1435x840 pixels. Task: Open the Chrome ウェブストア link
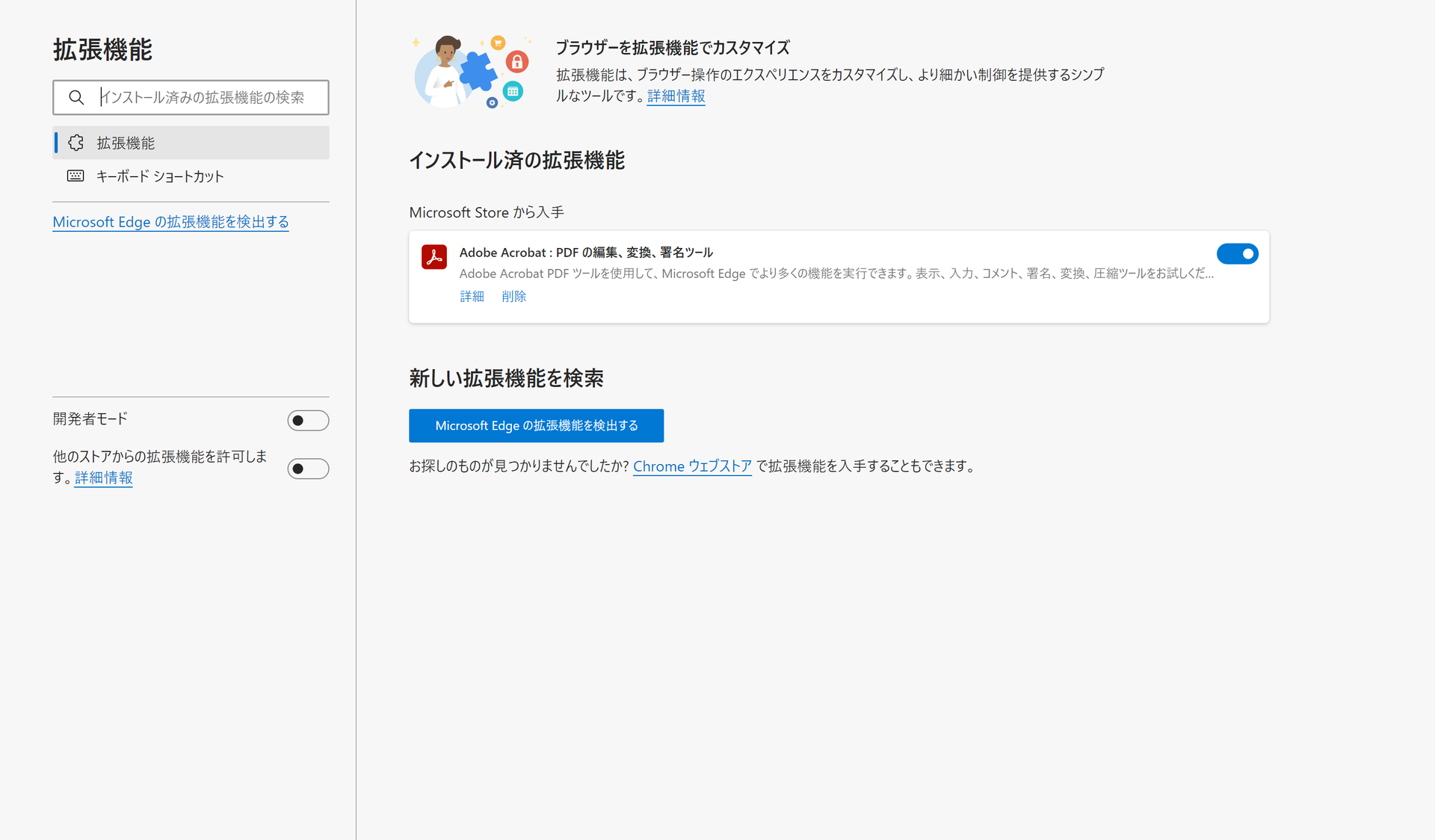692,466
